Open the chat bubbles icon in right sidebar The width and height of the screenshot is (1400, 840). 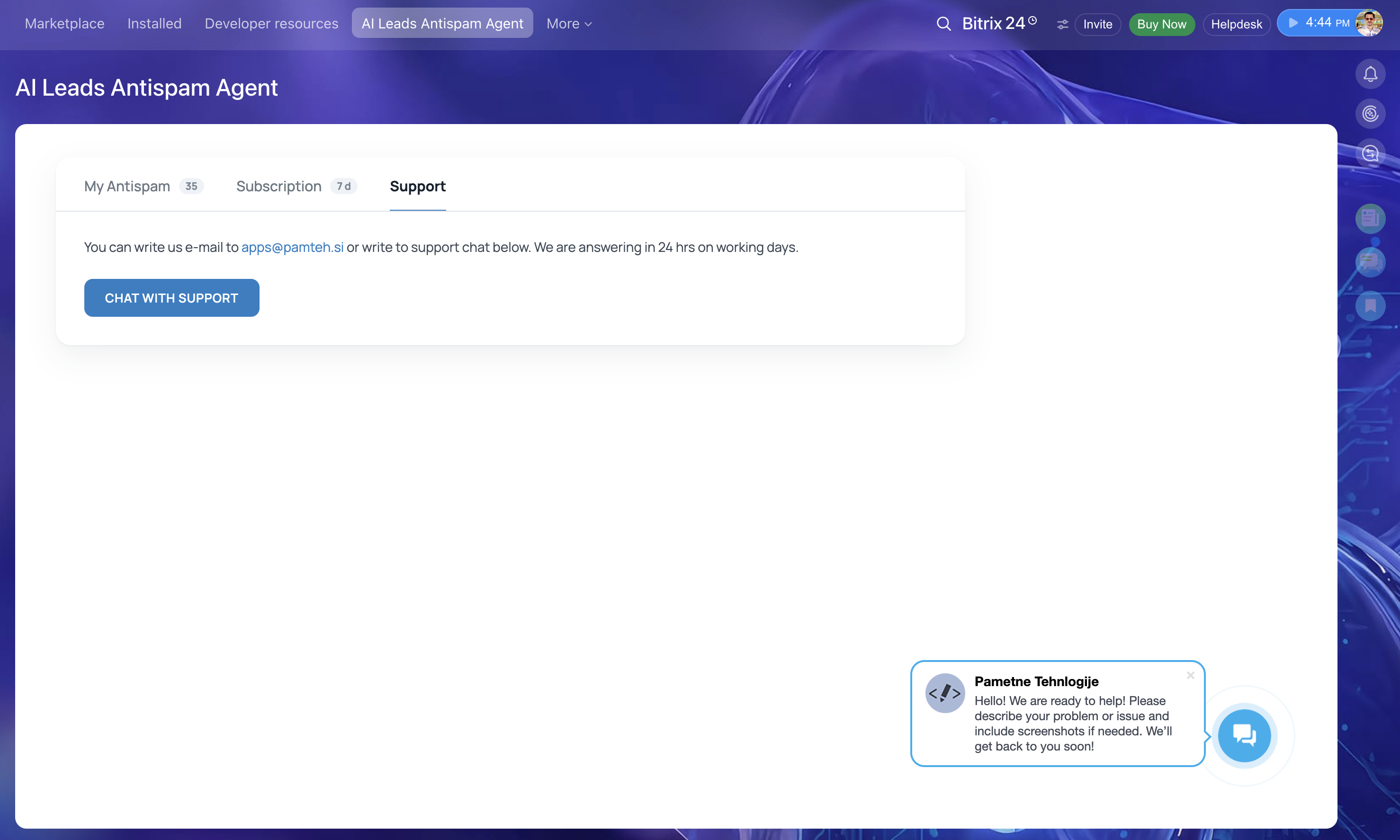[x=1370, y=262]
